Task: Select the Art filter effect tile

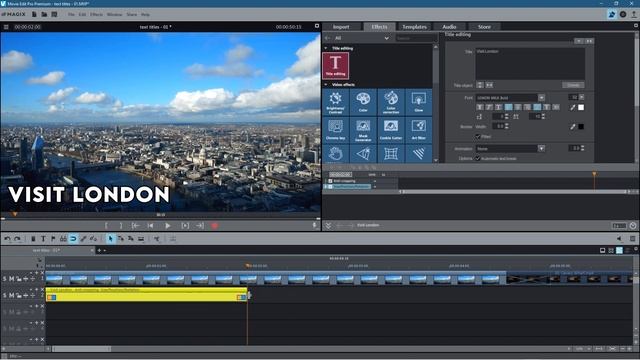Action: pyautogui.click(x=419, y=129)
